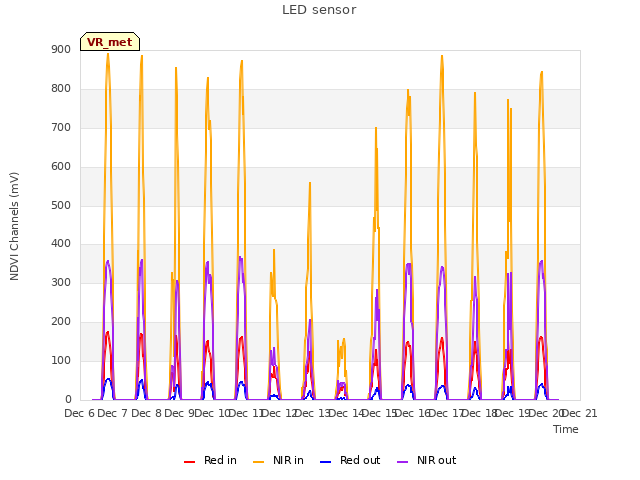Toggle the NIR out legend entry
Viewport: 640px width, 480px height.
tap(427, 460)
